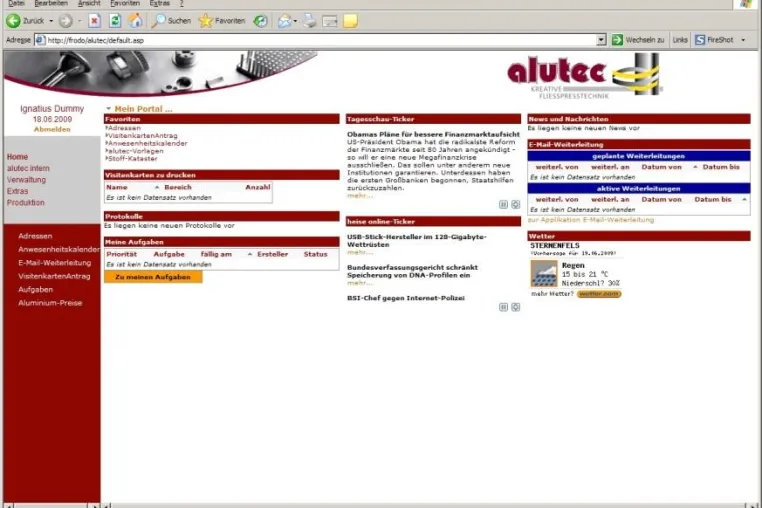Click the Abmelden link
The height and width of the screenshot is (508, 762).
click(52, 129)
